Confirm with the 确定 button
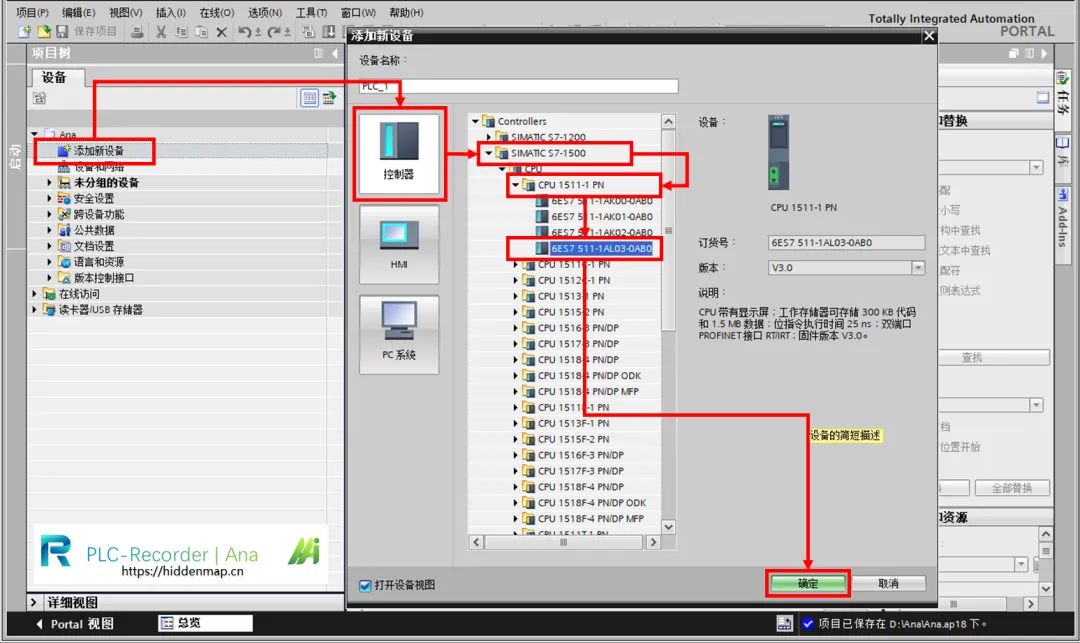 click(807, 584)
